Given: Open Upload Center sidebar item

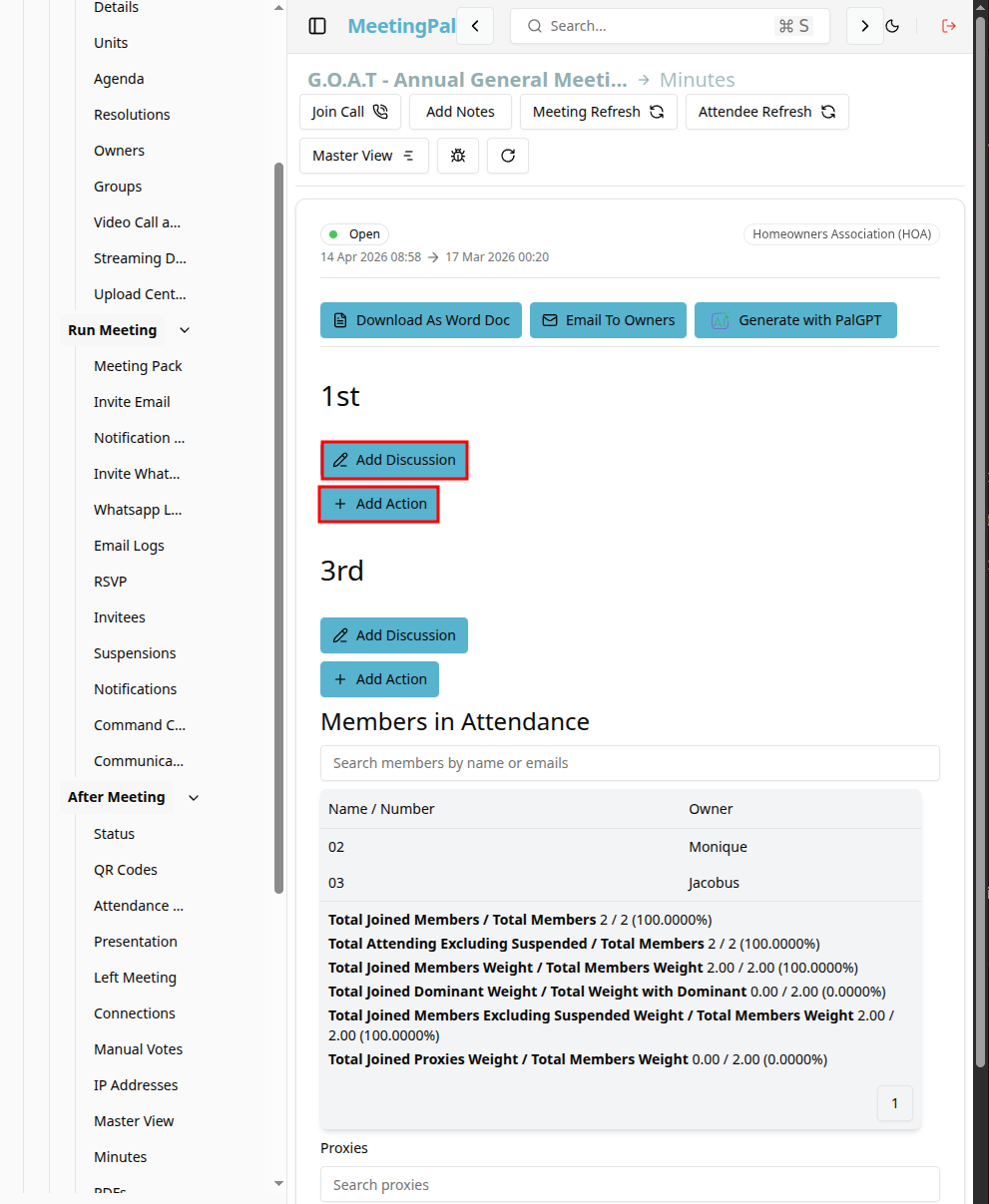Looking at the screenshot, I should click(140, 294).
